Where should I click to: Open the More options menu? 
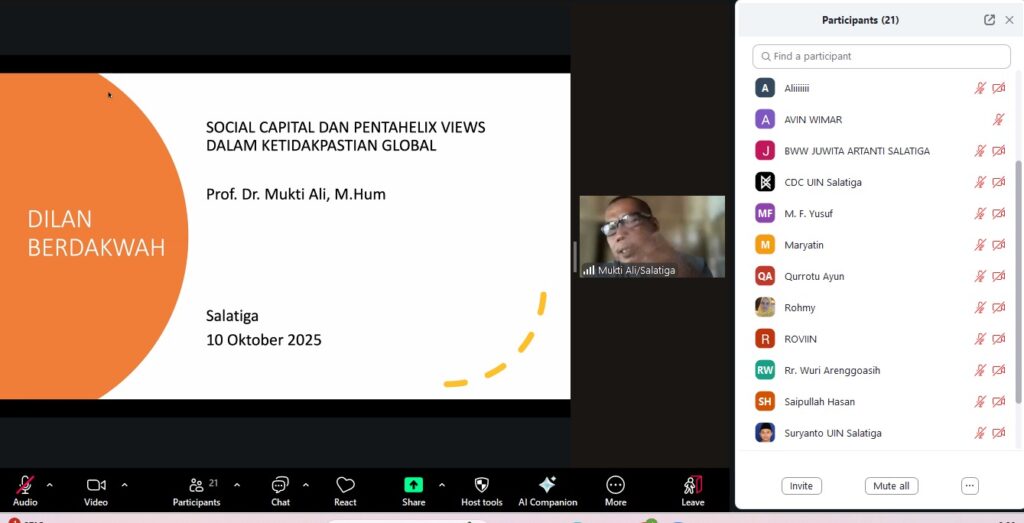pyautogui.click(x=615, y=486)
